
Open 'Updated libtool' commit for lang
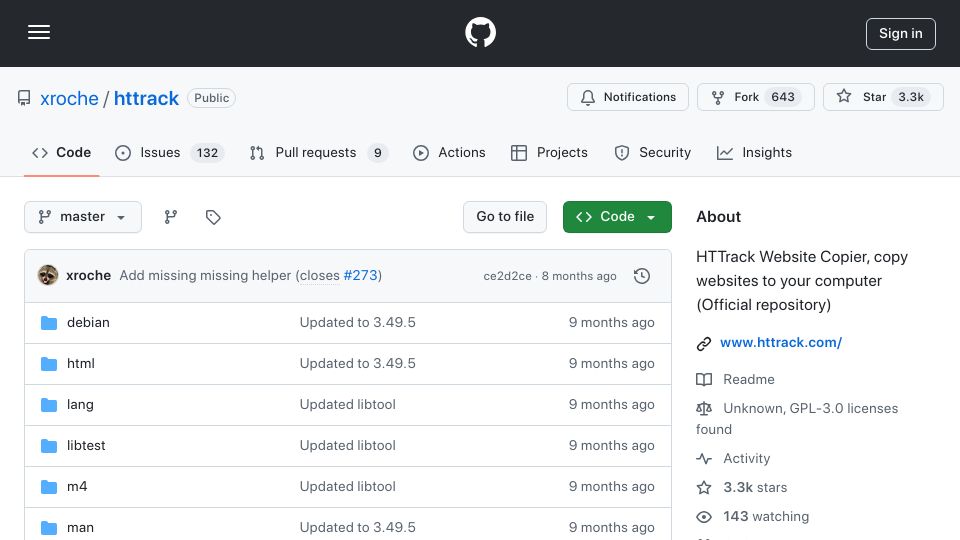[348, 405]
